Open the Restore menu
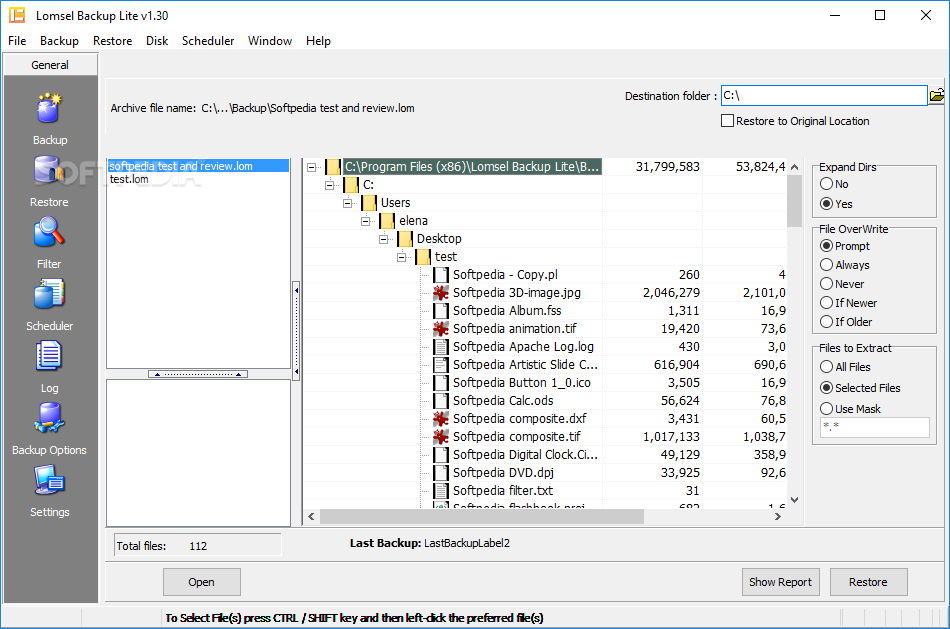The width and height of the screenshot is (950, 629). pos(113,41)
